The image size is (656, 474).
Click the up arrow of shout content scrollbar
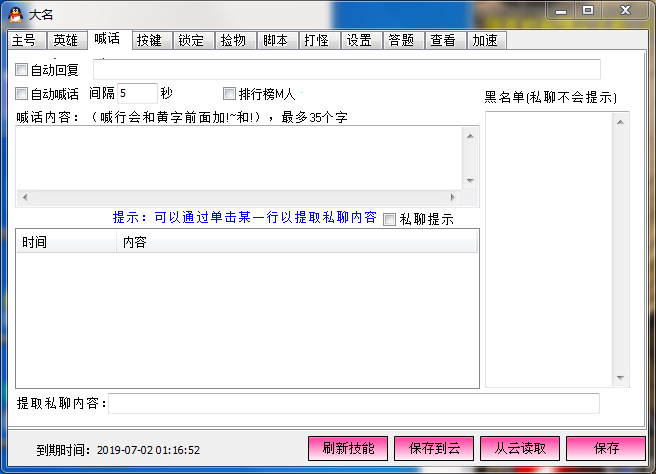click(x=470, y=136)
